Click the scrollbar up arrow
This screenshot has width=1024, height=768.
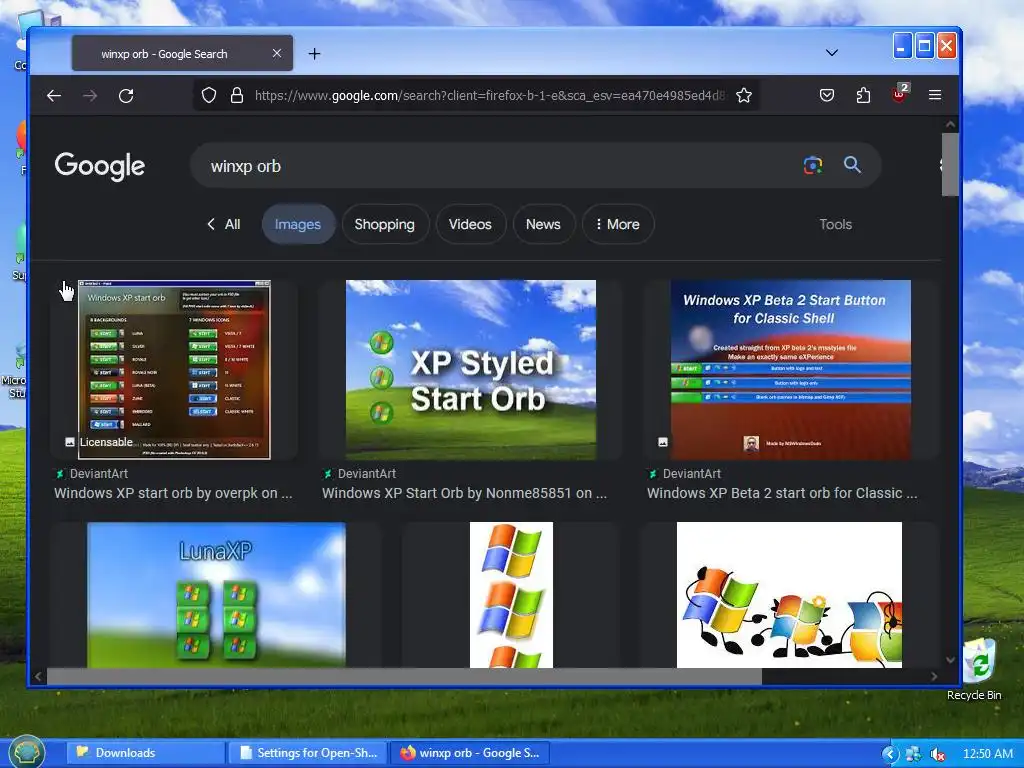950,124
